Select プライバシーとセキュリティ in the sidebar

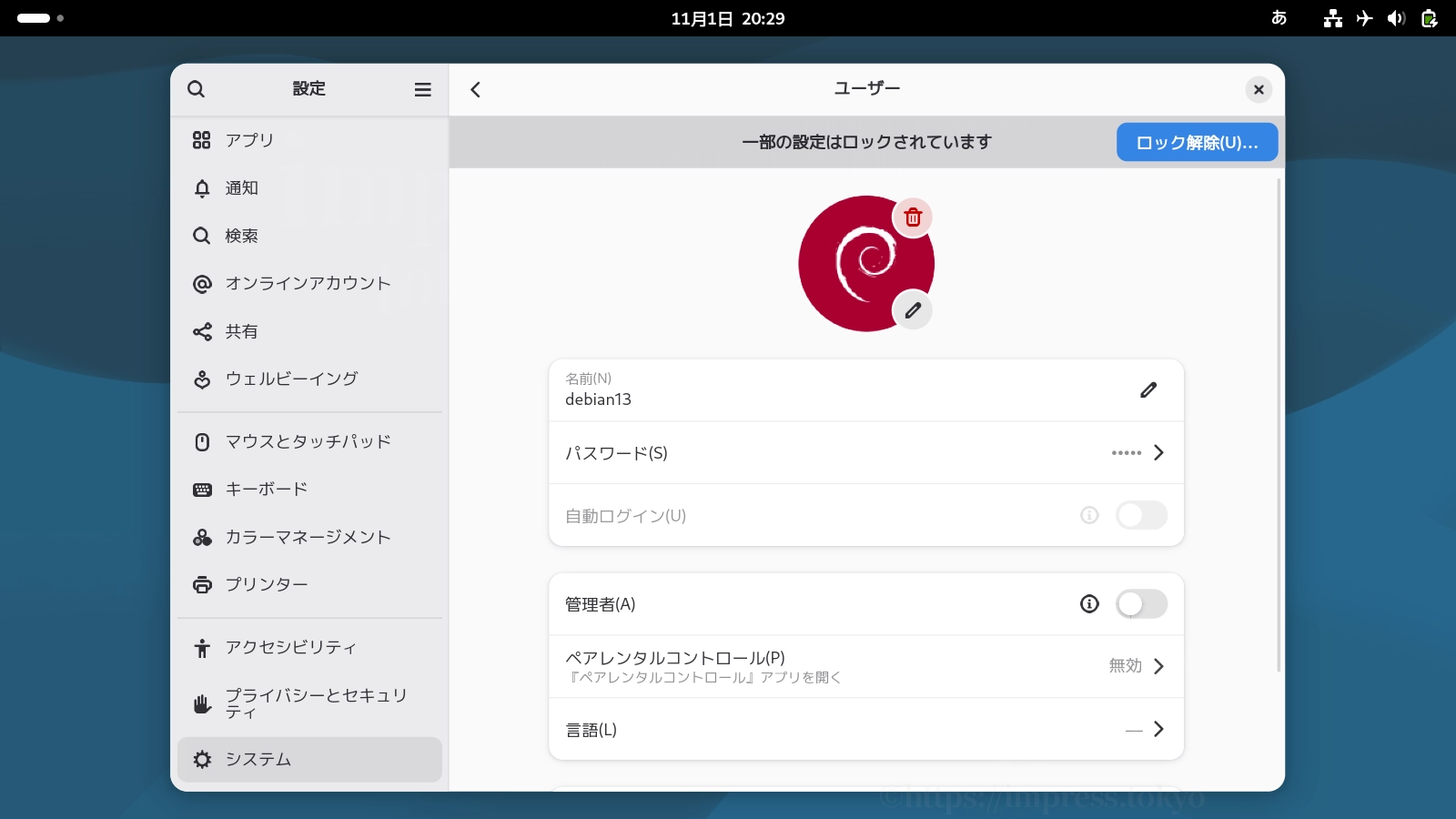click(309, 703)
